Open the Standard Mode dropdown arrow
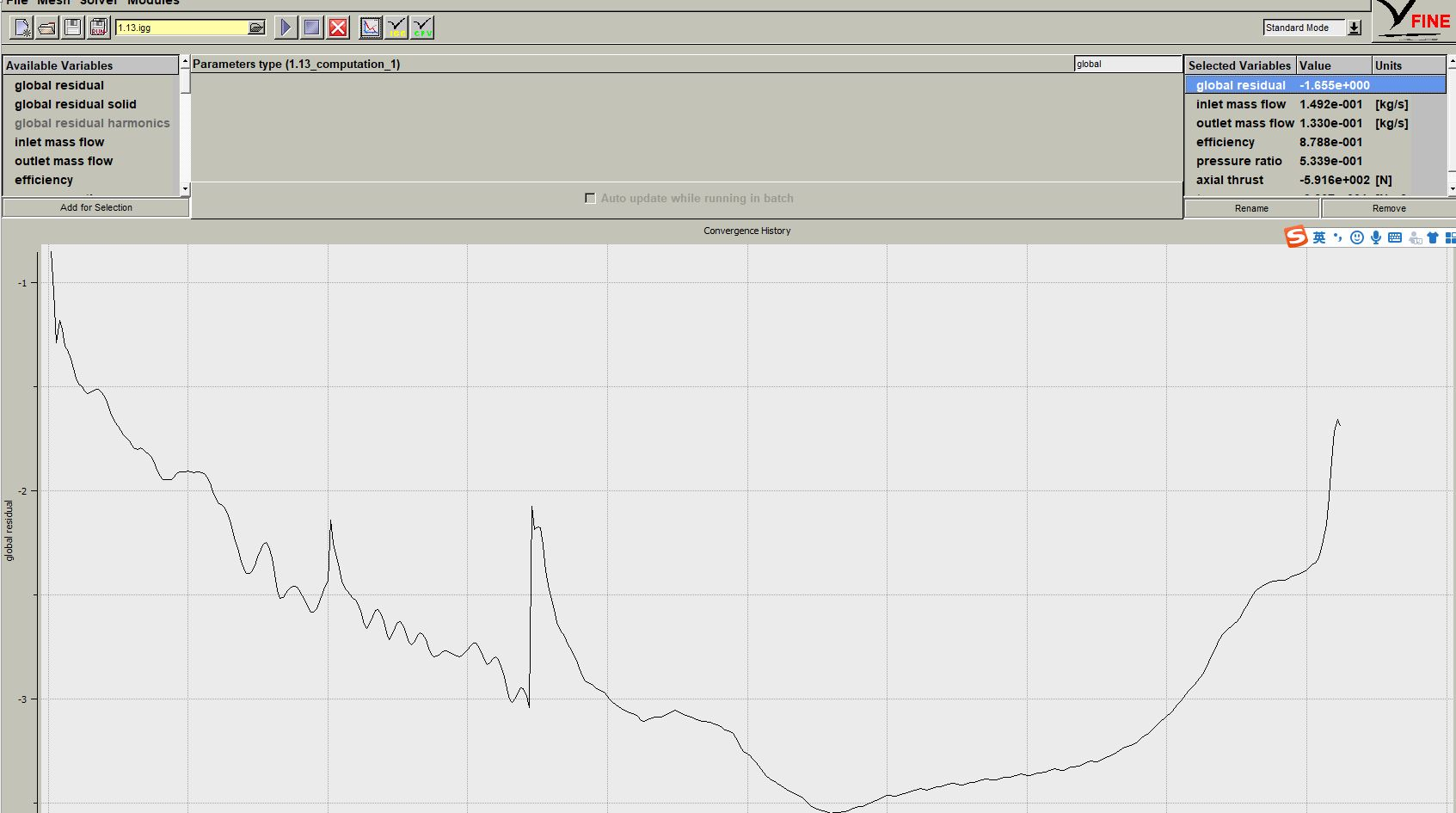 pos(1355,28)
